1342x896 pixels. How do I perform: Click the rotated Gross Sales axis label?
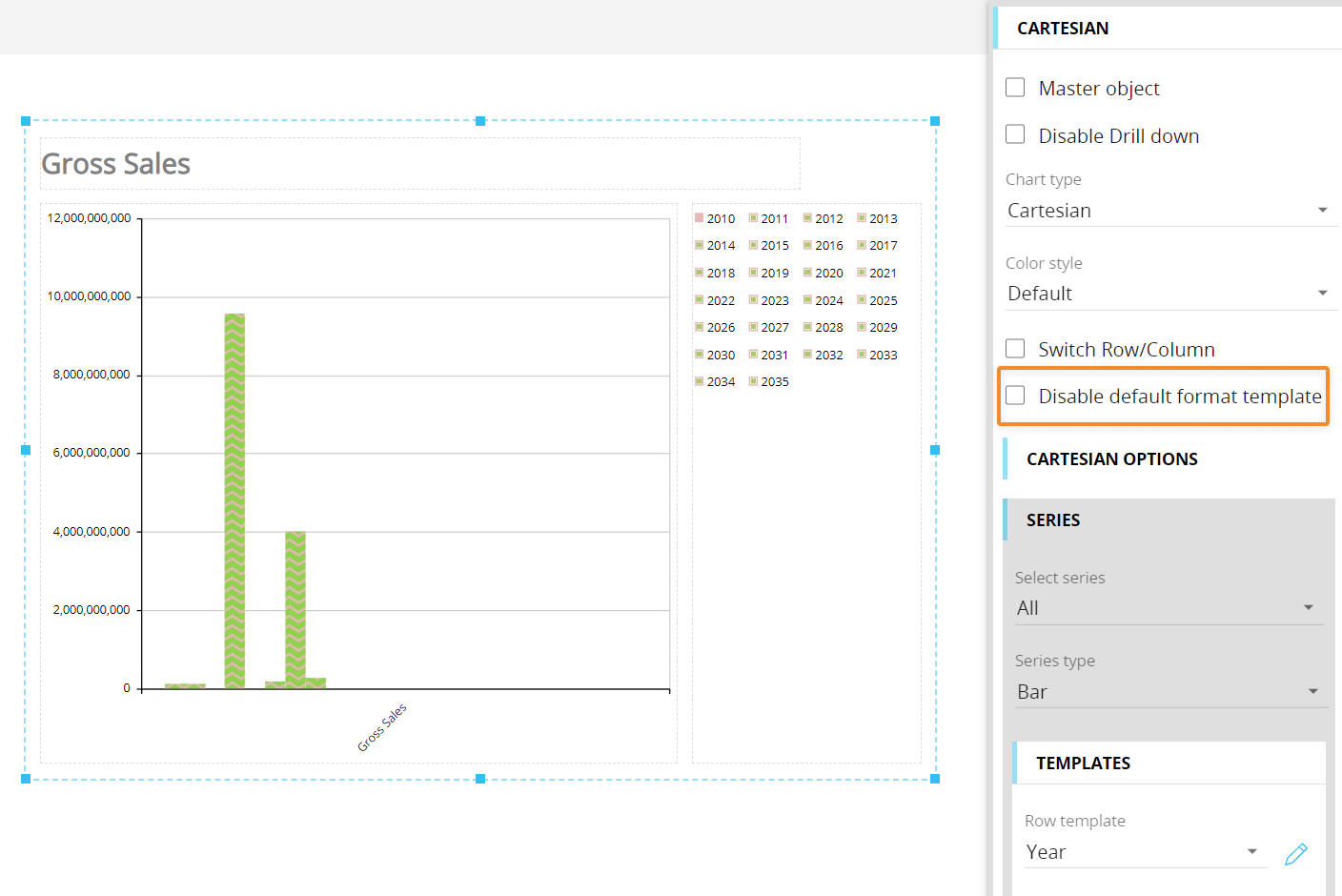382,727
